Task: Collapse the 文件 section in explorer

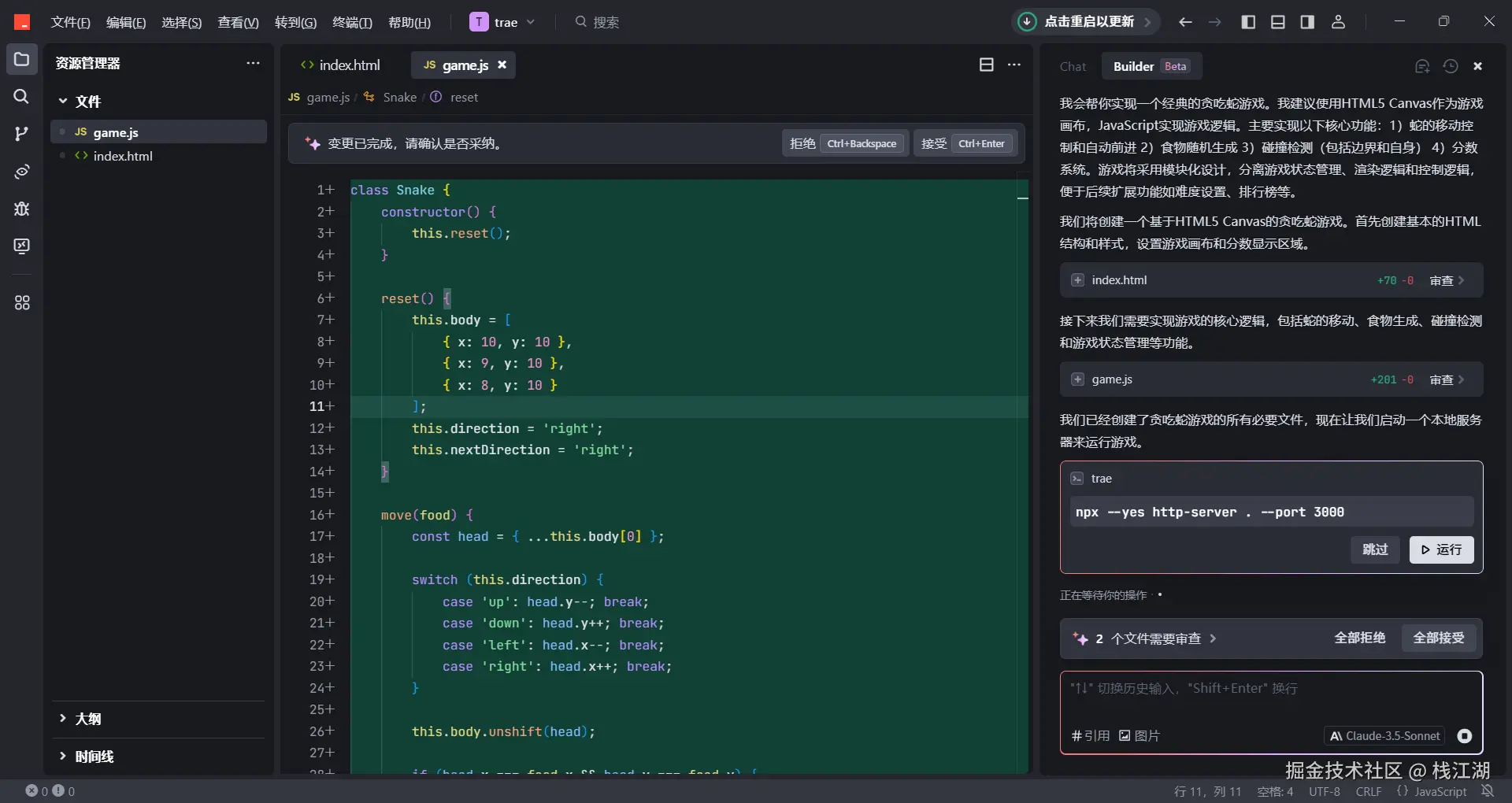Action: (x=80, y=102)
